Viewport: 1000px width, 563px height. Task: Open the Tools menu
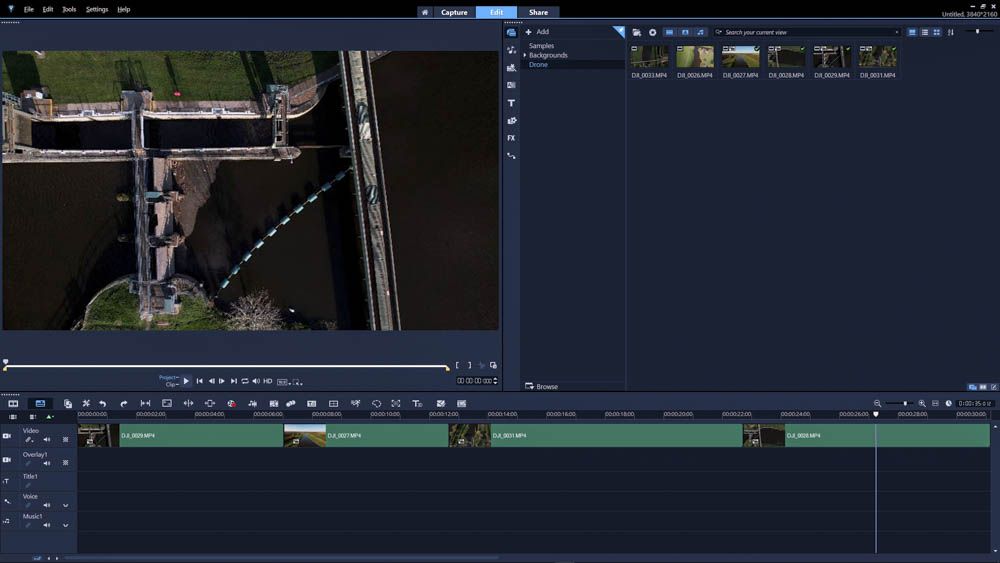click(x=69, y=10)
